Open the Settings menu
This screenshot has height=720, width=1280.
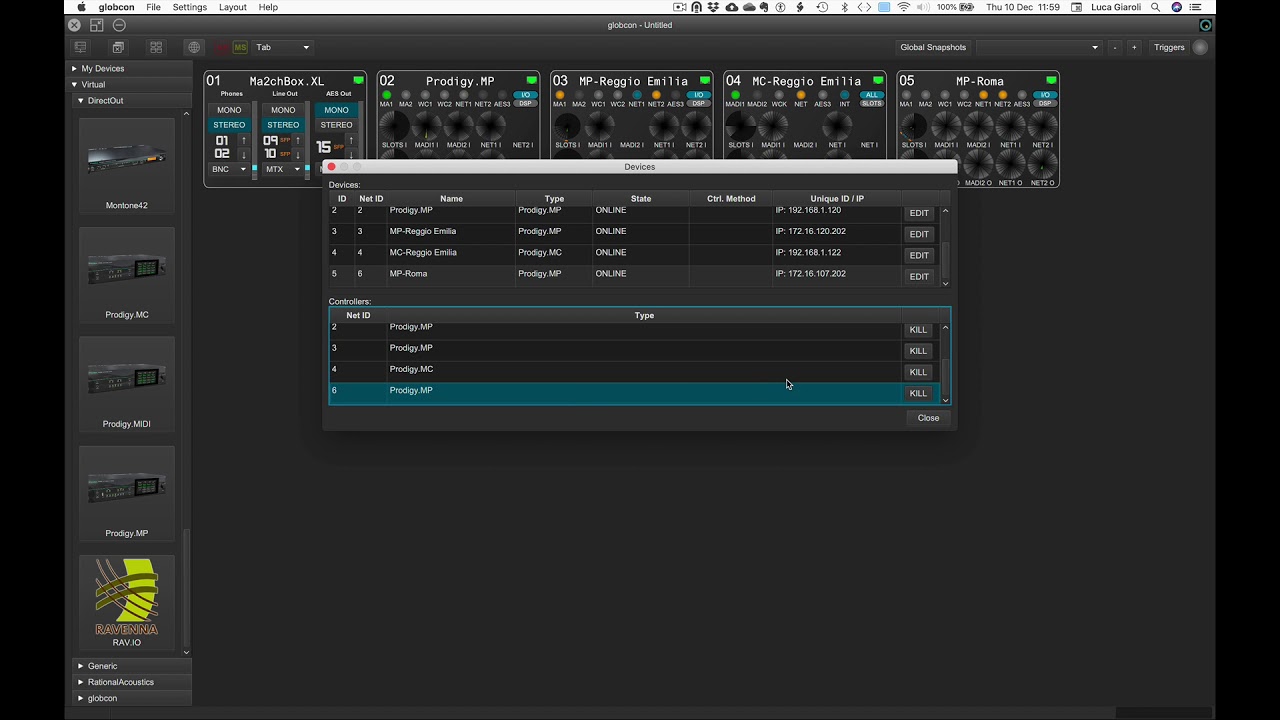point(189,7)
